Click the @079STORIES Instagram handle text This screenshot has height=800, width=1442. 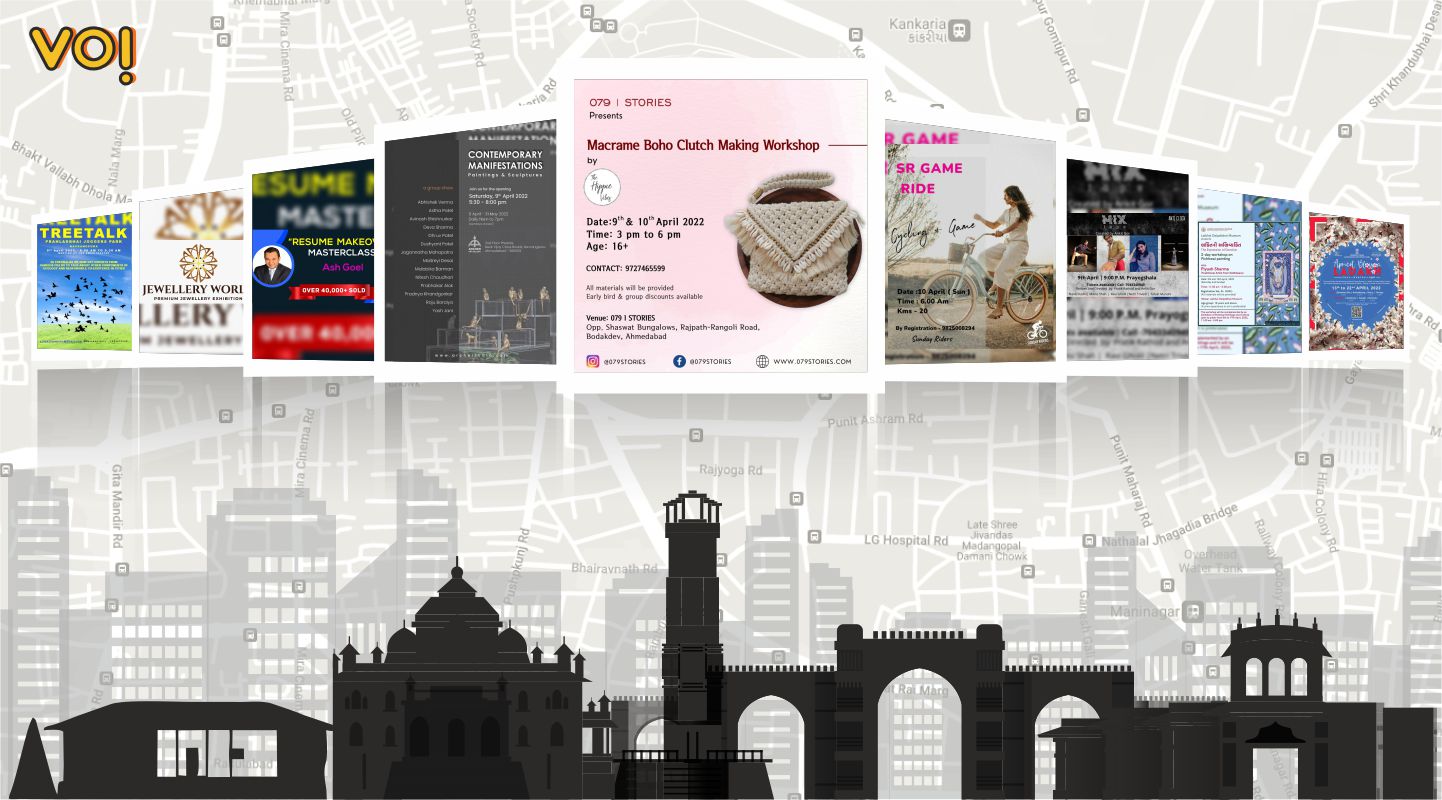tap(625, 362)
